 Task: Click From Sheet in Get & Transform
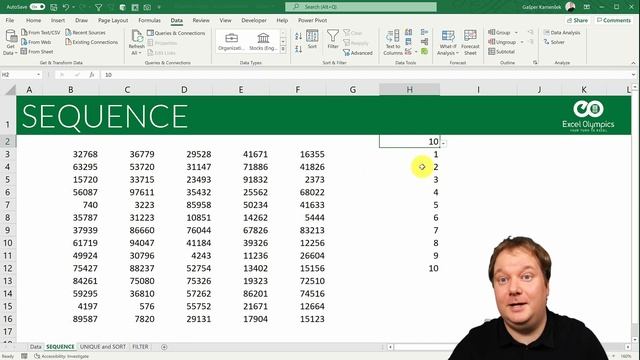(x=37, y=51)
